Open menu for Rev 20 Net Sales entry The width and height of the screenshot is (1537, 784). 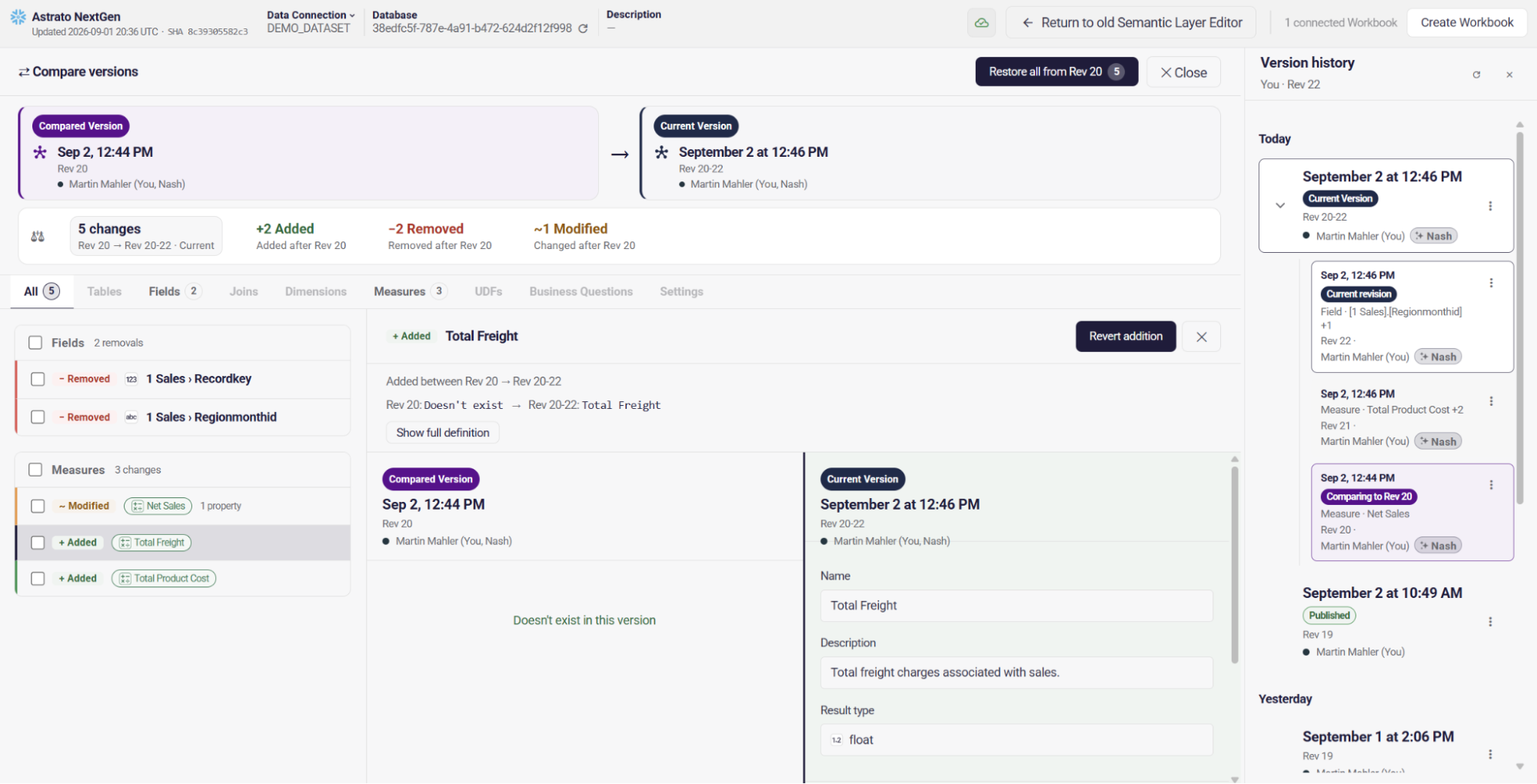pos(1491,485)
